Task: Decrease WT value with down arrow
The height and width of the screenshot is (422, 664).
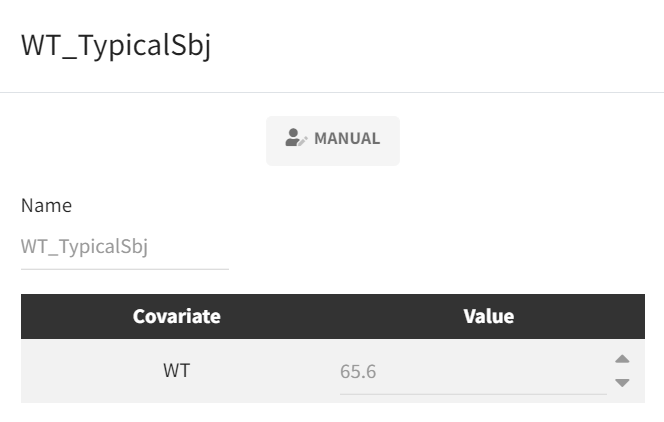Action: click(622, 382)
